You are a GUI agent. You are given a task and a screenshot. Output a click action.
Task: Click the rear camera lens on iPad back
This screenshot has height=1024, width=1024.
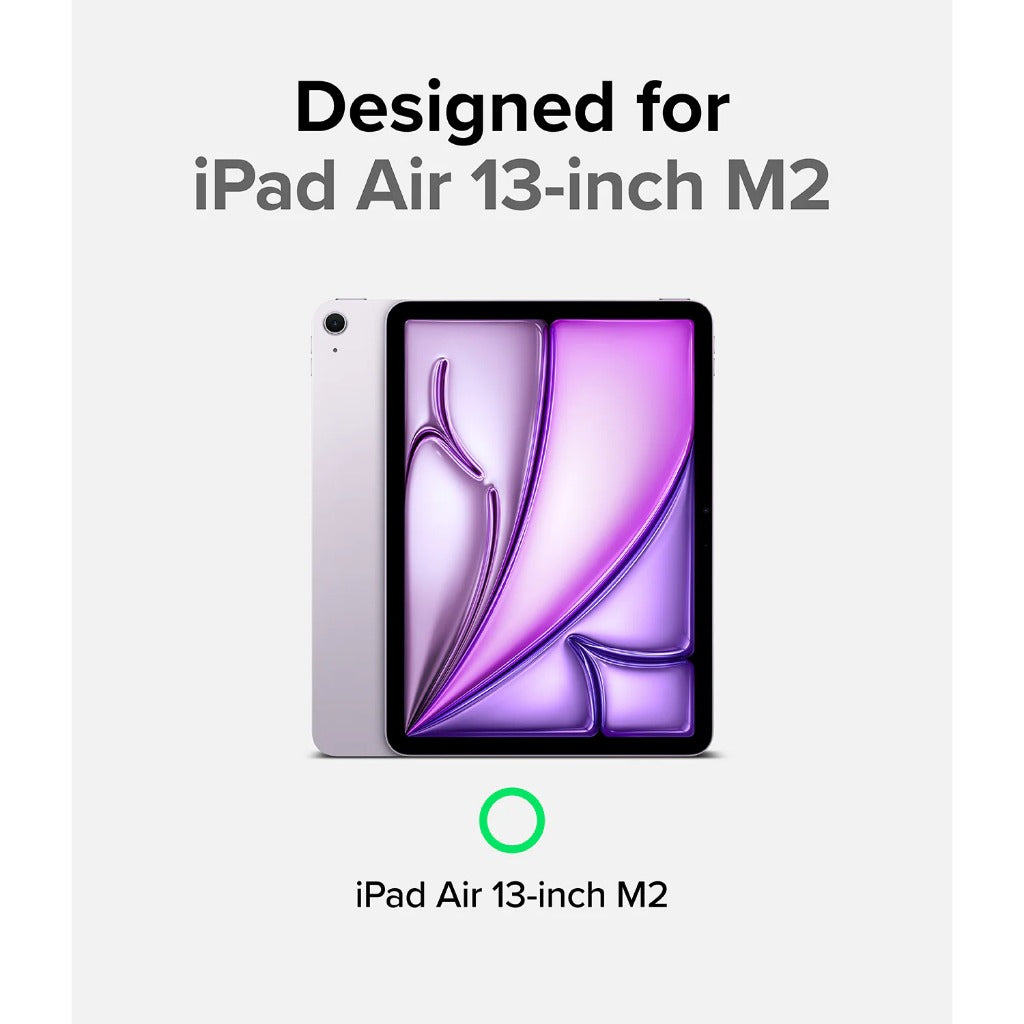(336, 322)
